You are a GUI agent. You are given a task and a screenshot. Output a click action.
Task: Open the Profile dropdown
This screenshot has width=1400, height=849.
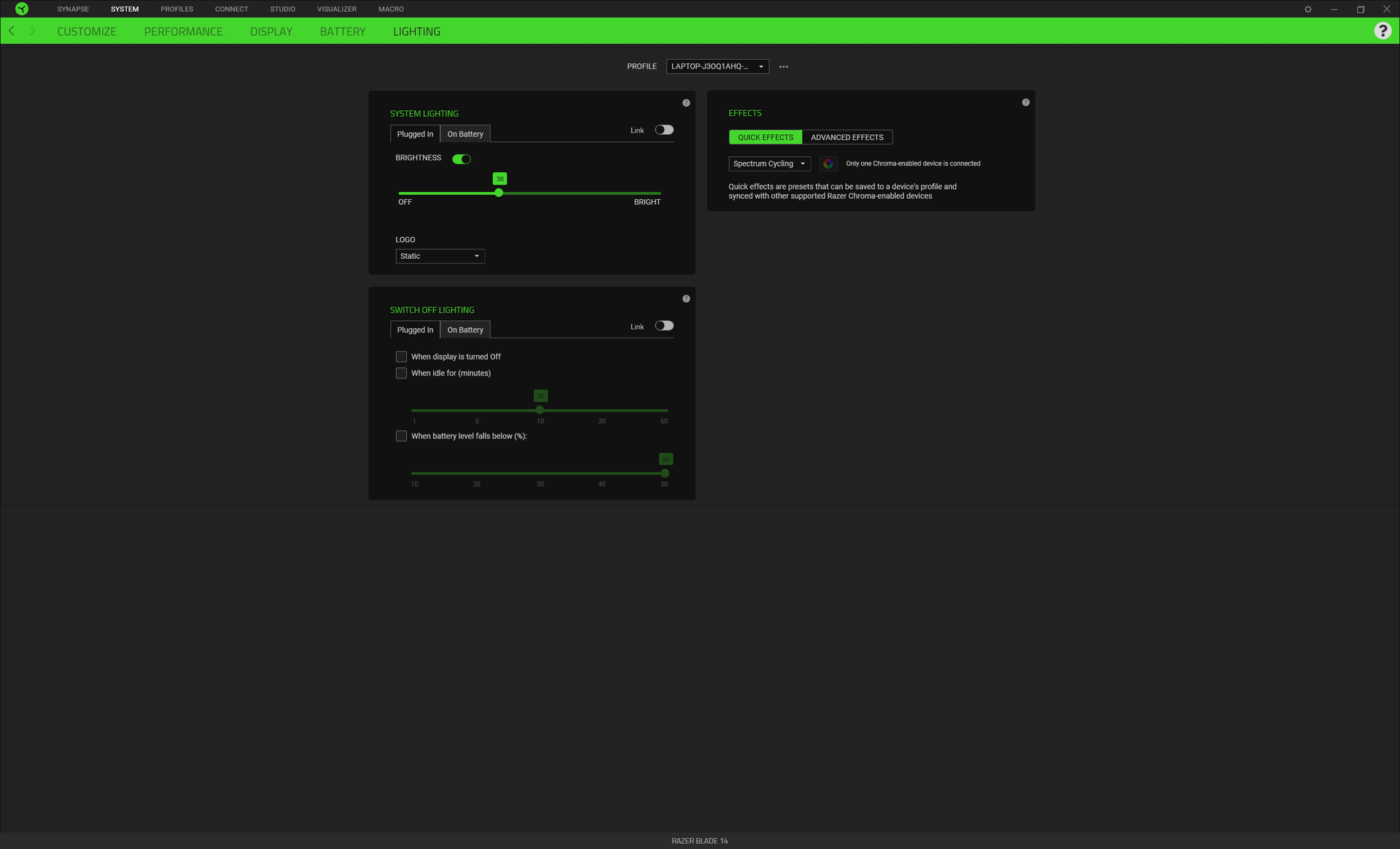click(717, 66)
